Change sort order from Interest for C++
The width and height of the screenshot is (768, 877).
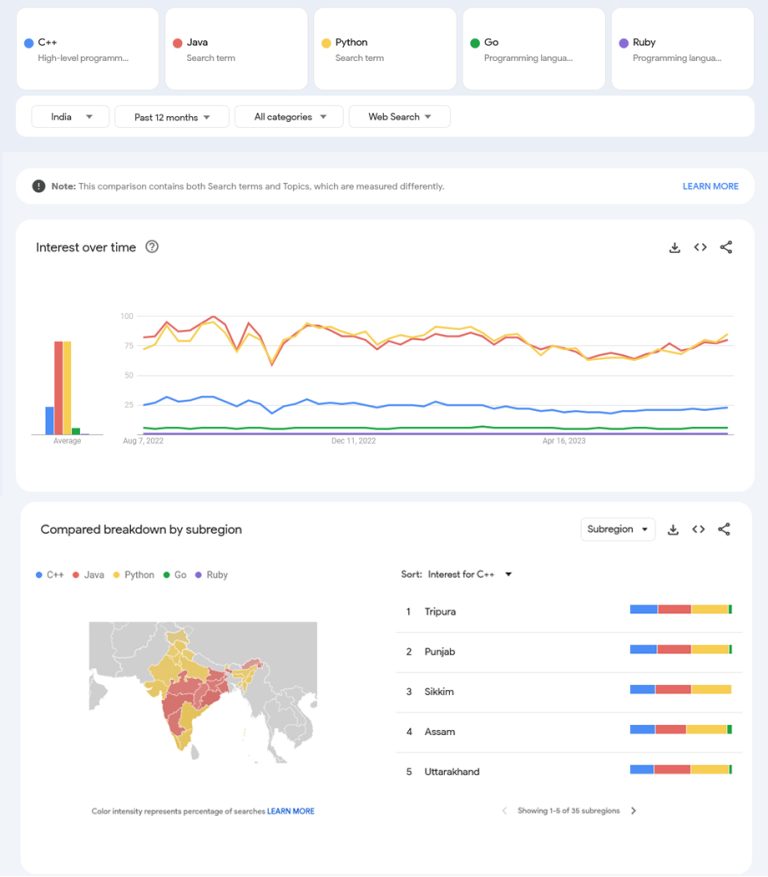469,575
